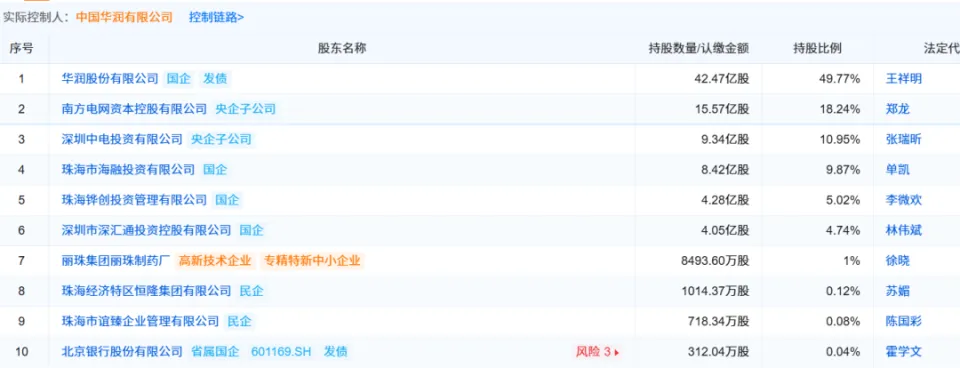Click 民企 tag beside 珠海市谊臻企业管理
Viewport: 960px width, 368px height.
(x=239, y=321)
